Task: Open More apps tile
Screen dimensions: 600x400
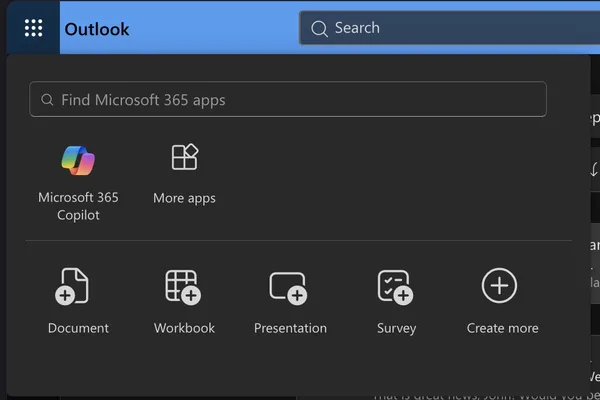Action: [x=184, y=175]
